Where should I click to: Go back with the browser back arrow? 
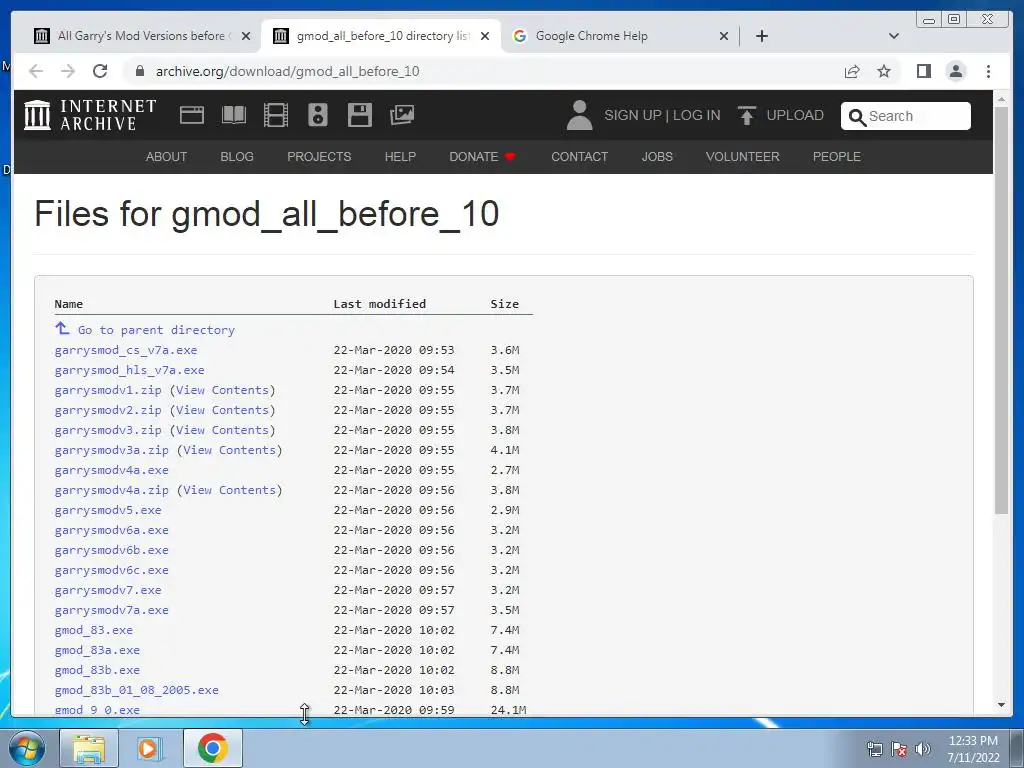36,71
